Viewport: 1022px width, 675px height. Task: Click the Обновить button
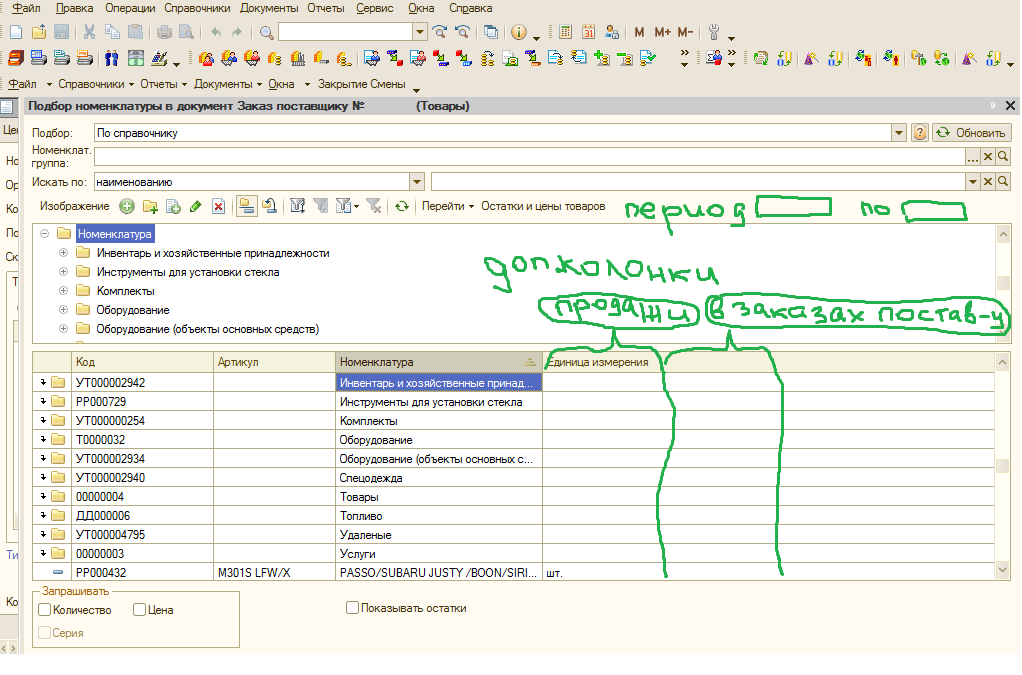click(x=971, y=132)
